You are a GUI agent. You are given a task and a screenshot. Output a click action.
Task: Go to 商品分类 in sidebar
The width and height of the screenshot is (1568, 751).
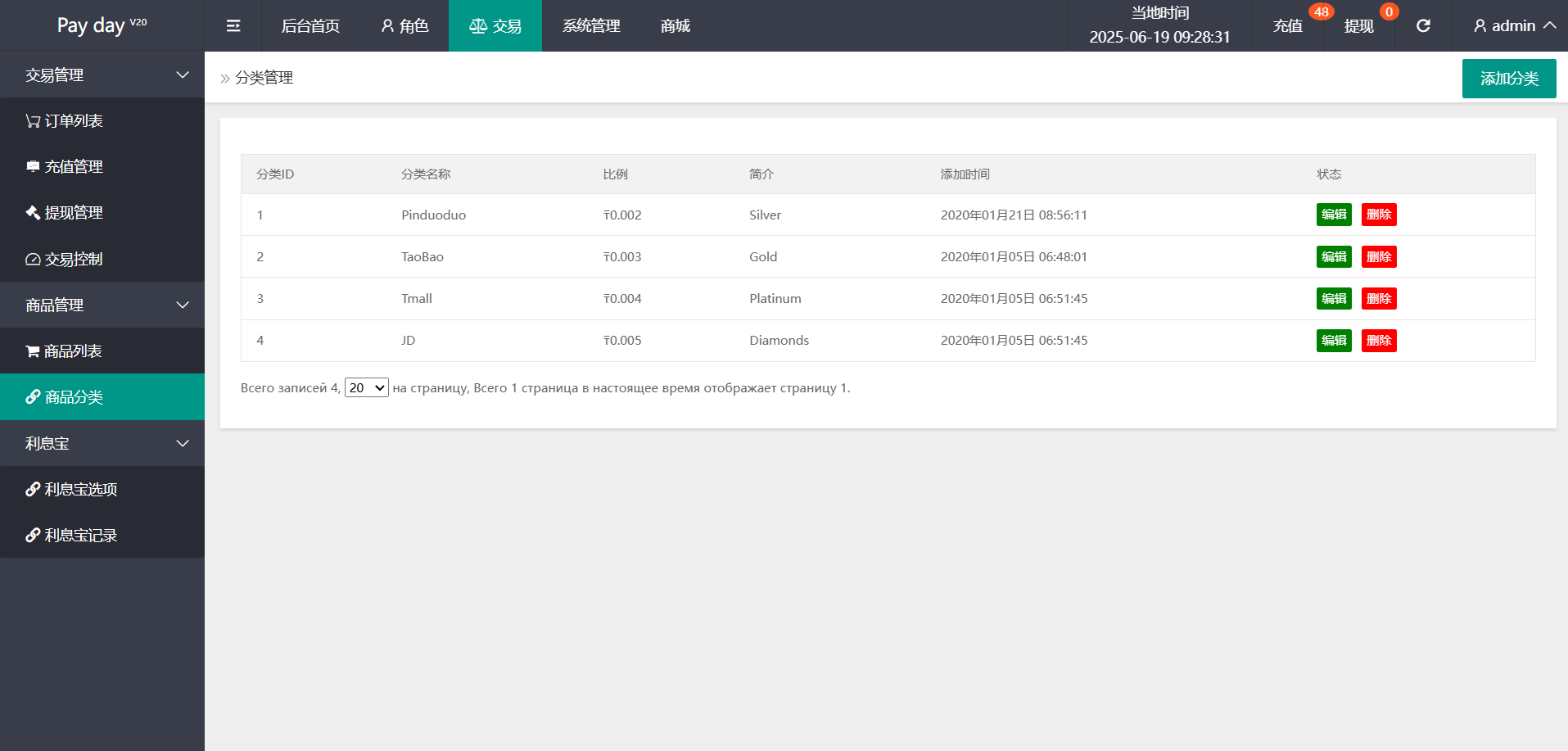(x=102, y=397)
